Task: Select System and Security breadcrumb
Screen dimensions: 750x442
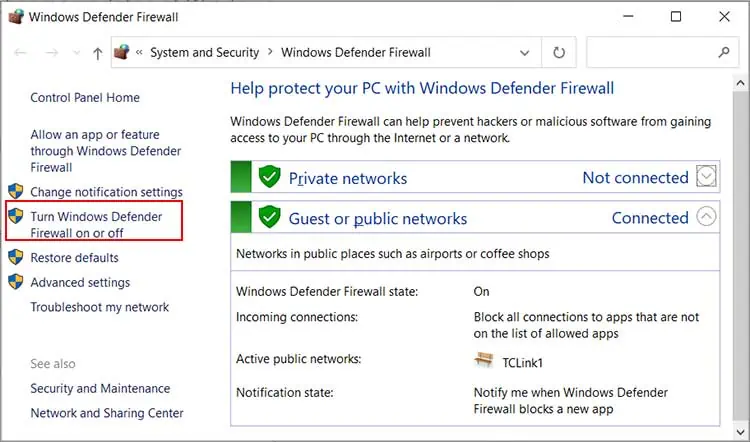Action: 204,52
